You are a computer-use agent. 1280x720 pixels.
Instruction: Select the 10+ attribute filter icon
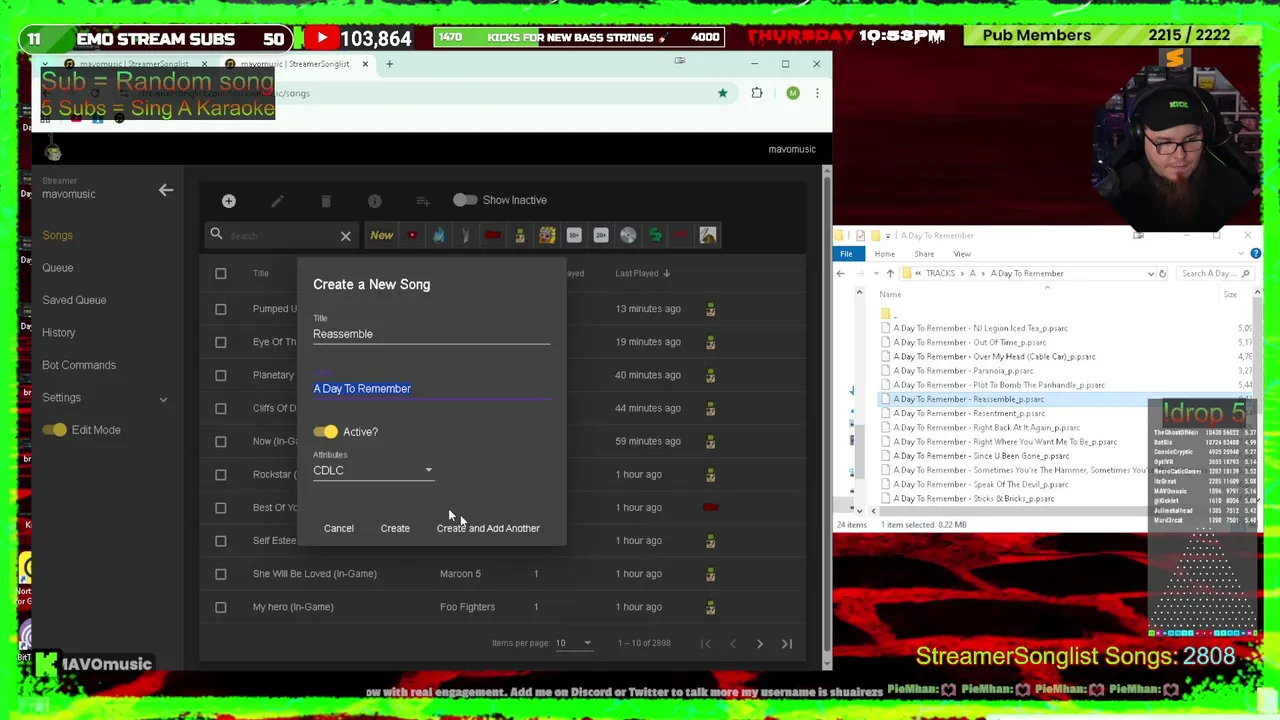574,235
